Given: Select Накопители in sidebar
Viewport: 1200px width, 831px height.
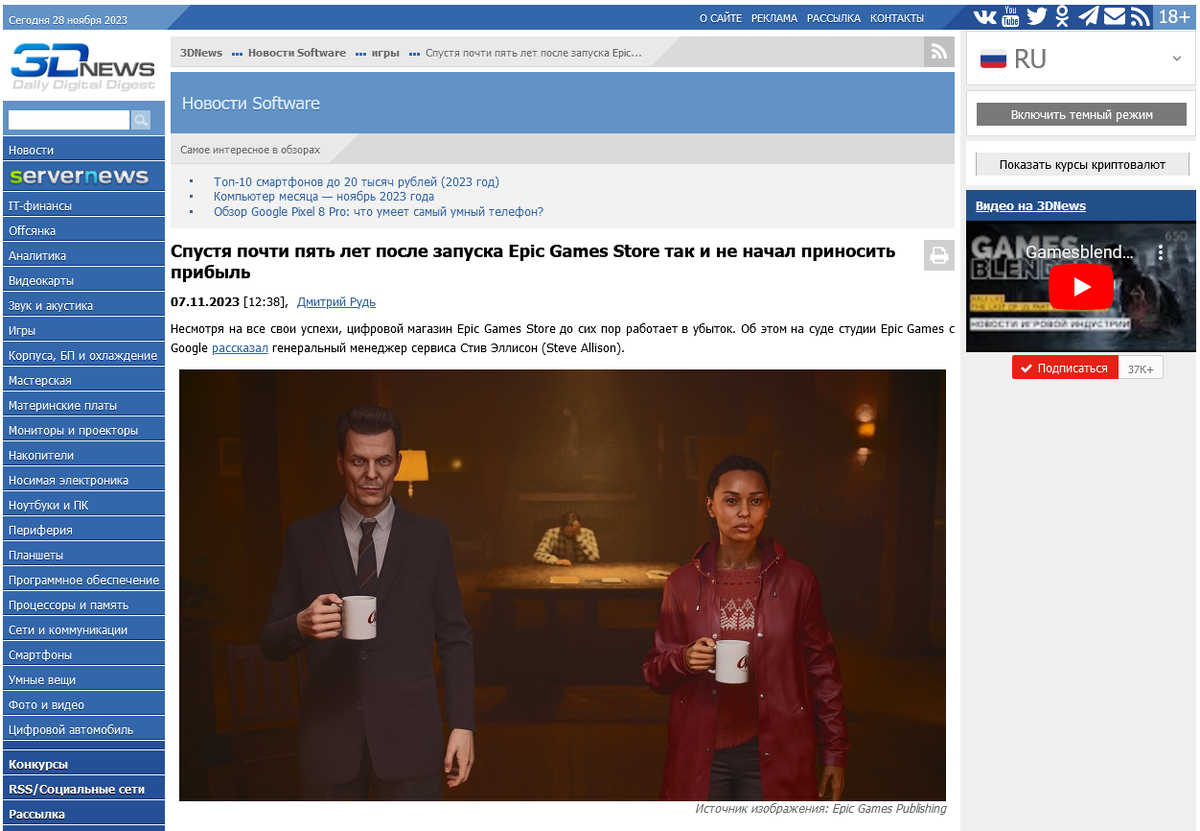Looking at the screenshot, I should coord(83,455).
